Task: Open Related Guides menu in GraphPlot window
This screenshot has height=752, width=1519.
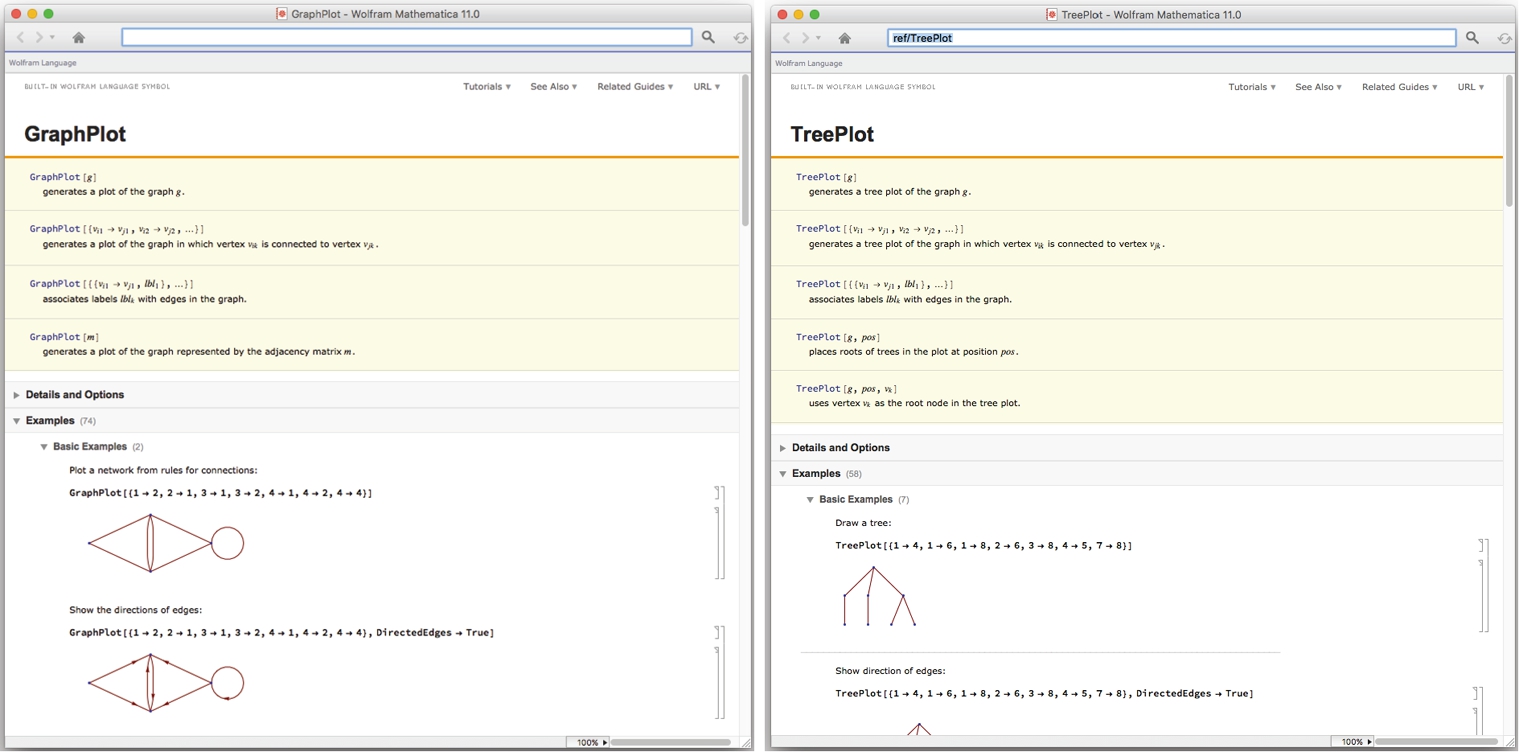Action: click(635, 87)
